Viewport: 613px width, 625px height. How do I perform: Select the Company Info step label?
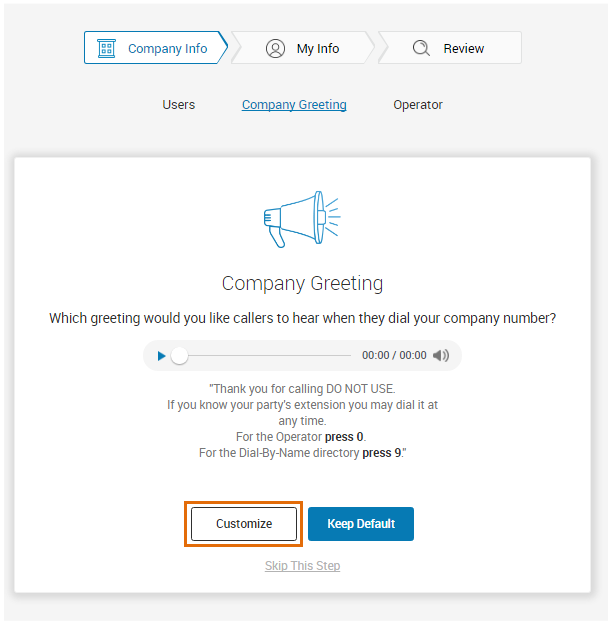tap(167, 49)
